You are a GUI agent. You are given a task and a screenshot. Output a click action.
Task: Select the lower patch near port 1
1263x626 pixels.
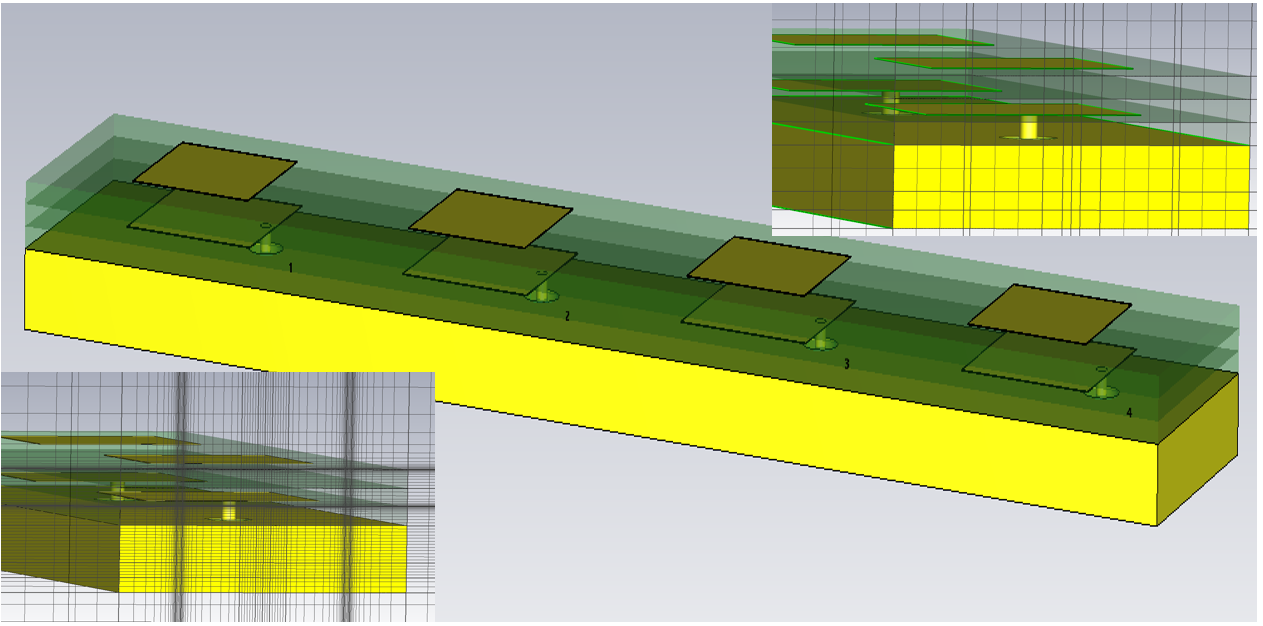200,224
